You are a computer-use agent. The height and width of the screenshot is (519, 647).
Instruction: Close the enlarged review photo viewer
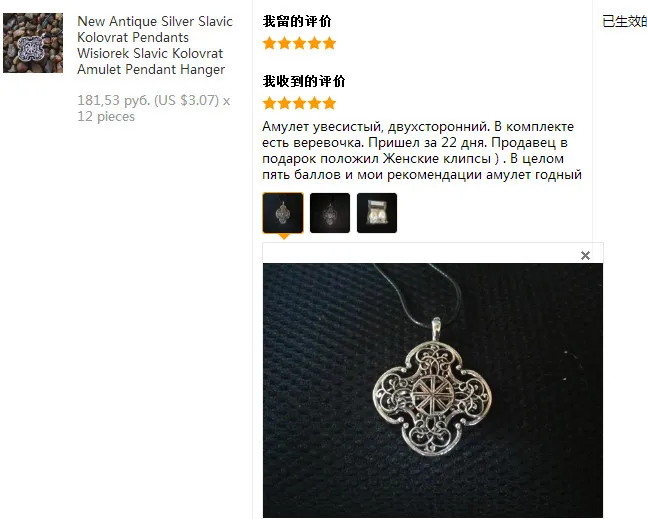(585, 256)
